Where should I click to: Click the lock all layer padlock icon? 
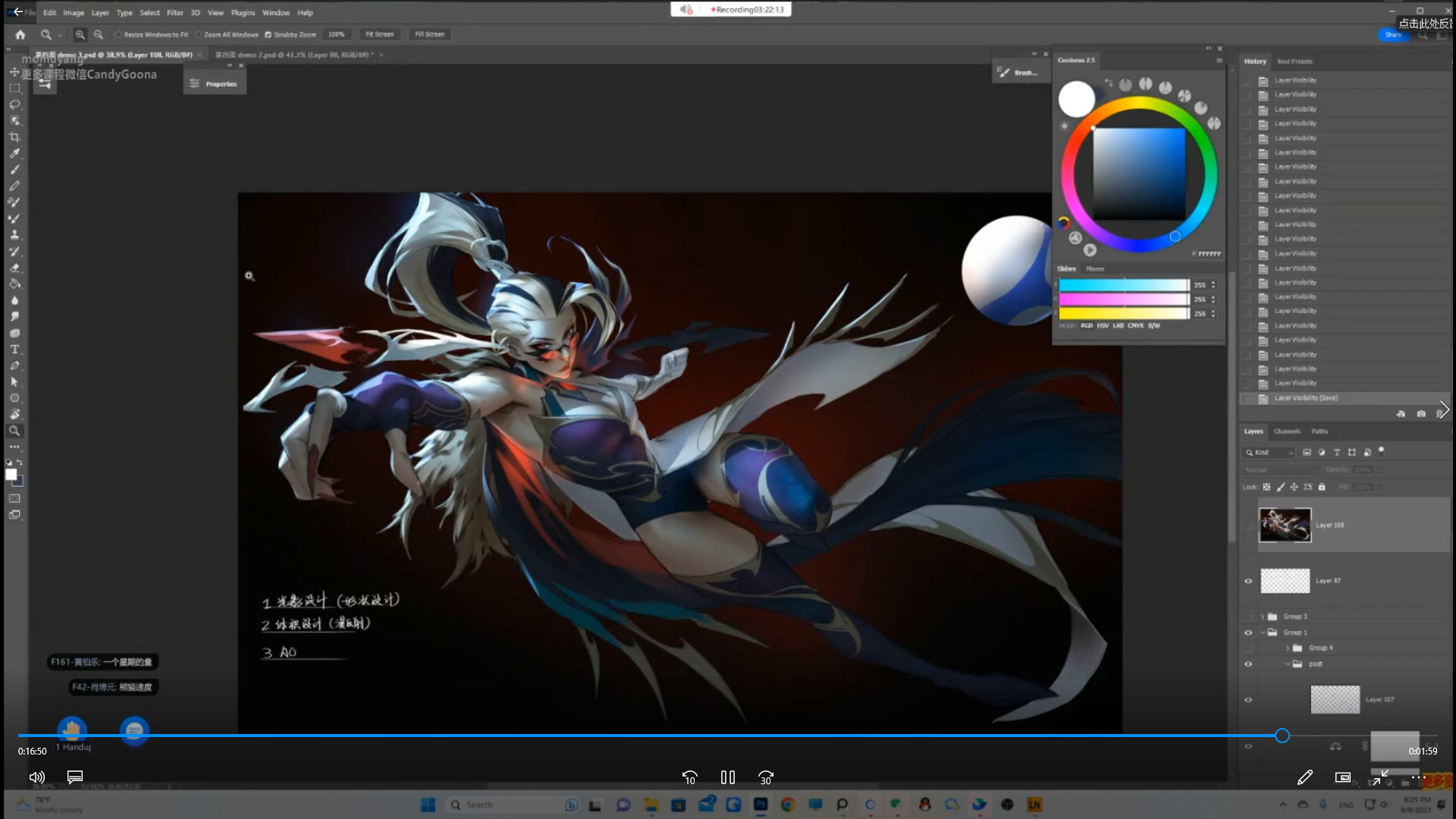[1322, 487]
